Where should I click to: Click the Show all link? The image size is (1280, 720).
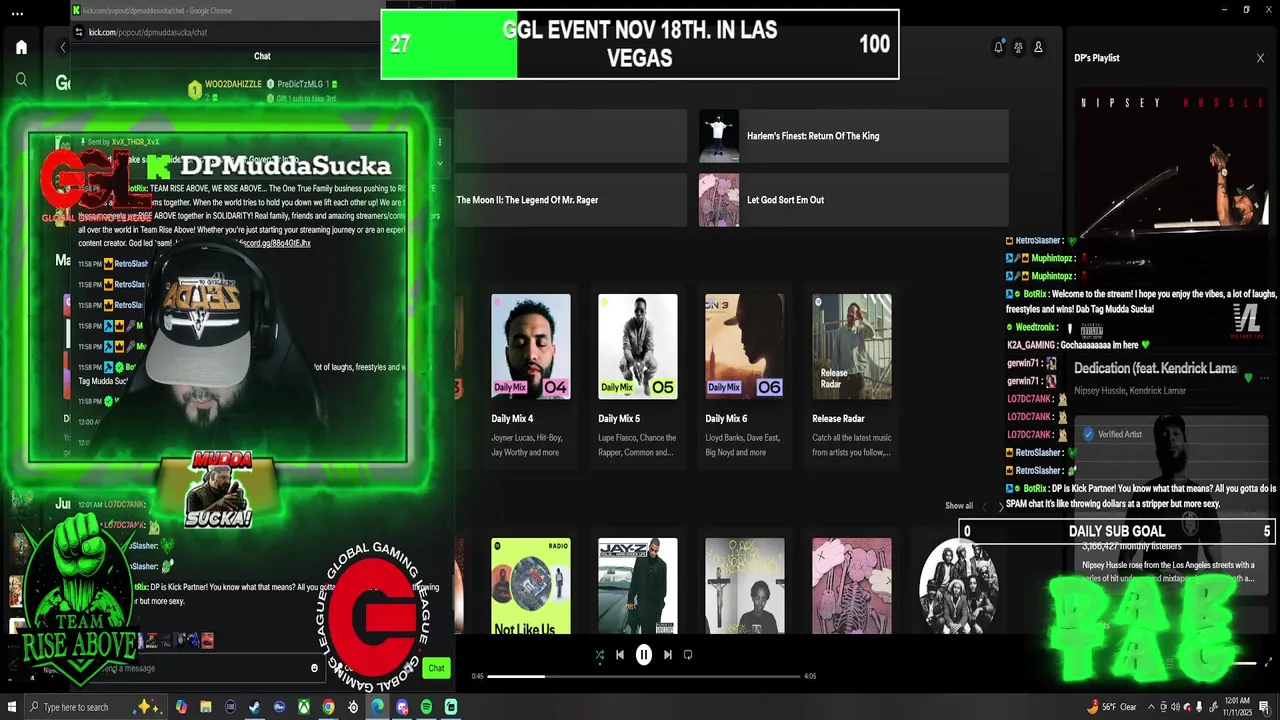pos(959,506)
